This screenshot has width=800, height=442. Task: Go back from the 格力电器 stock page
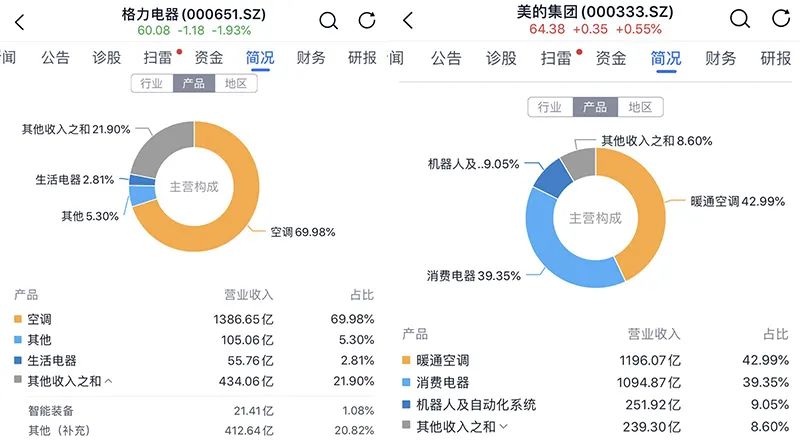(19, 22)
